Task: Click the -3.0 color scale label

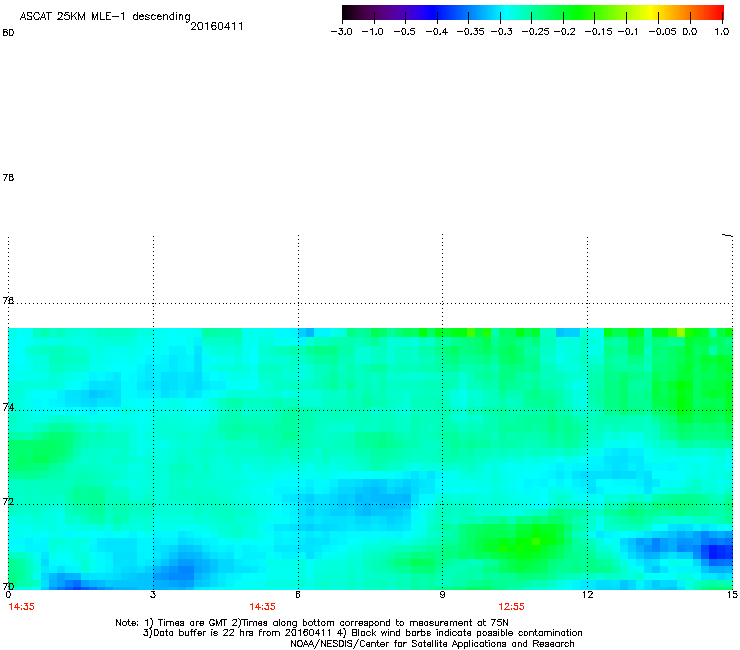Action: point(341,32)
